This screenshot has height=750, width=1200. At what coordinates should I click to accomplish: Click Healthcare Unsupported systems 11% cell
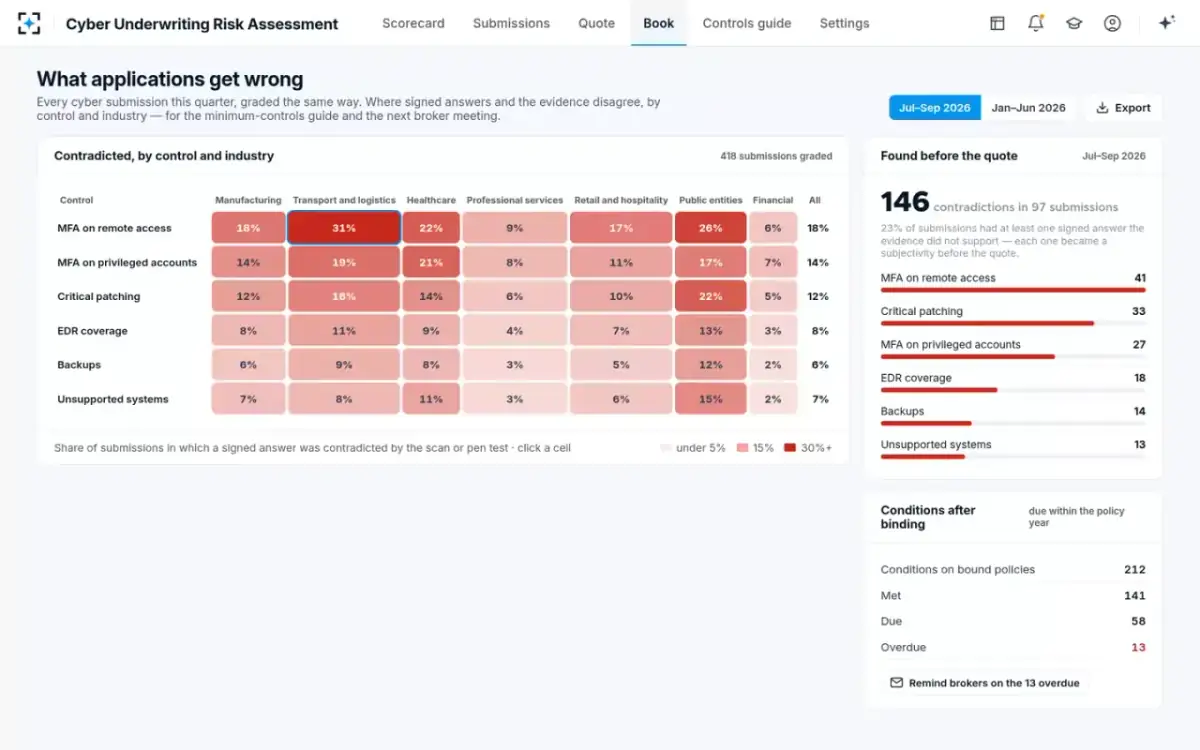click(x=431, y=399)
